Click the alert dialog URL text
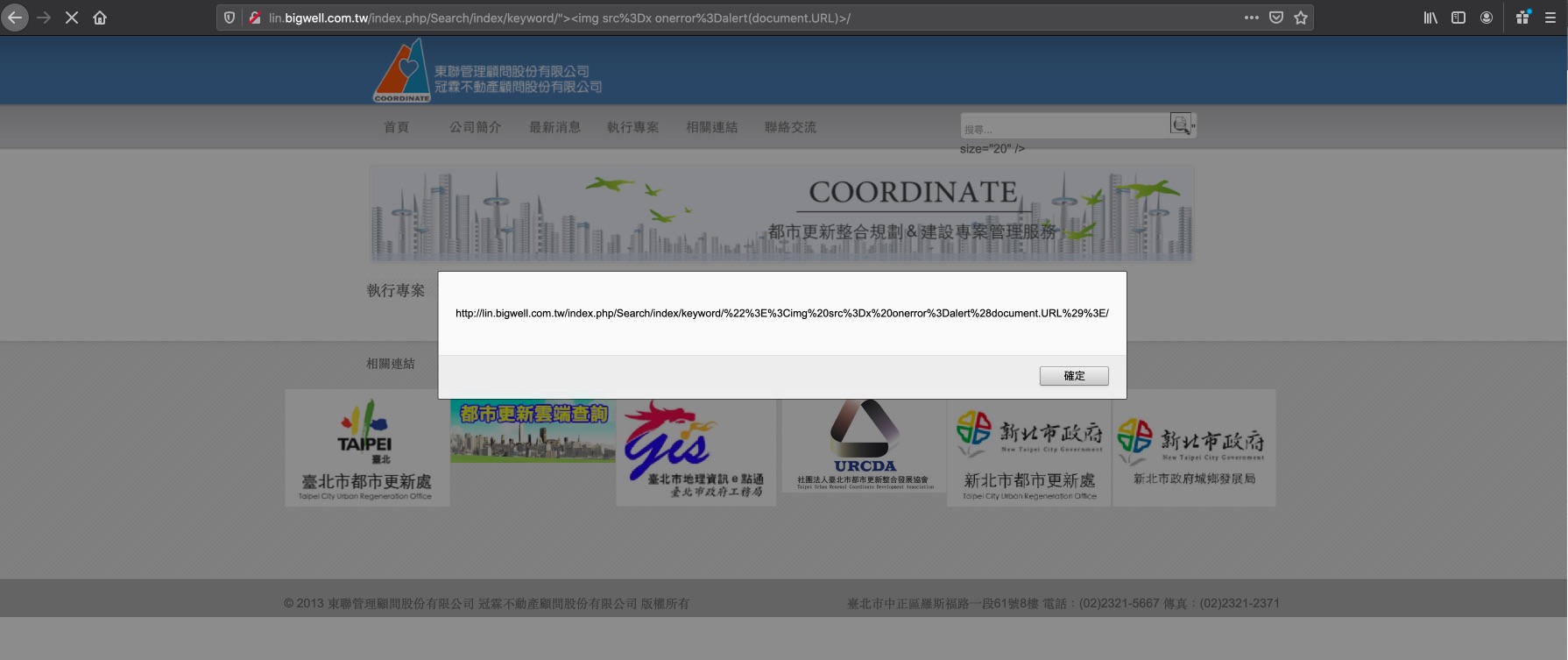 (x=782, y=313)
